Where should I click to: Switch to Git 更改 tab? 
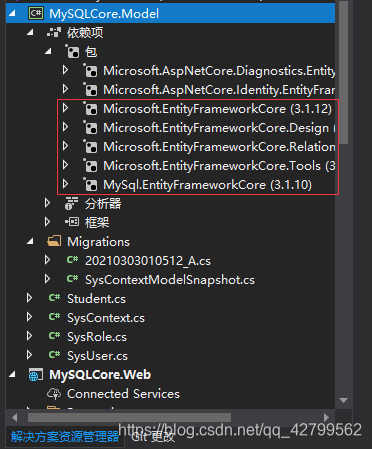pyautogui.click(x=153, y=437)
